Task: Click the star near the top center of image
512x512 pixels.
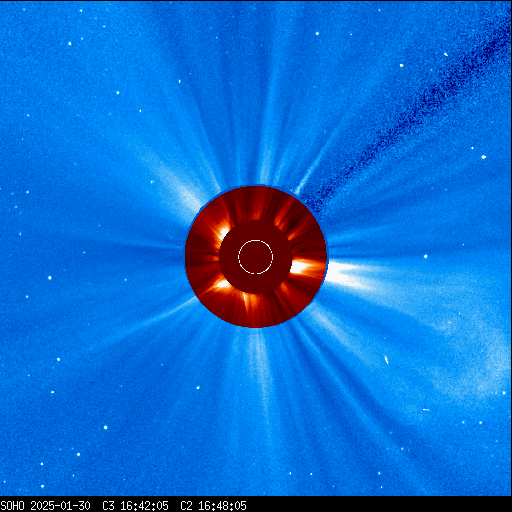Action: click(317, 34)
